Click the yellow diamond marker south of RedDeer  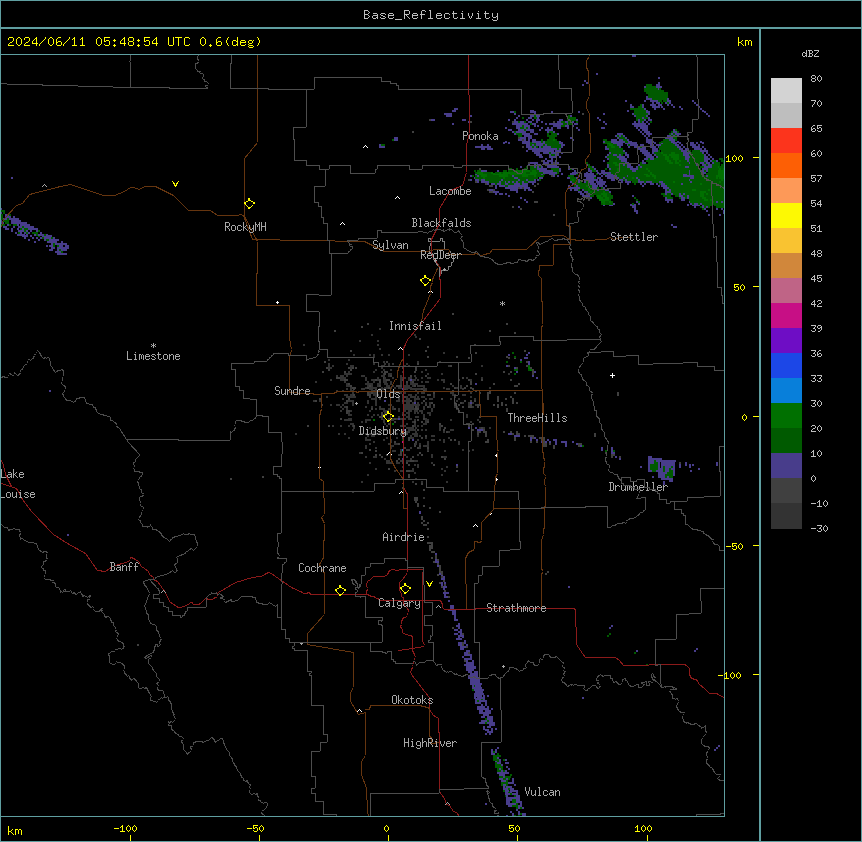click(x=425, y=281)
